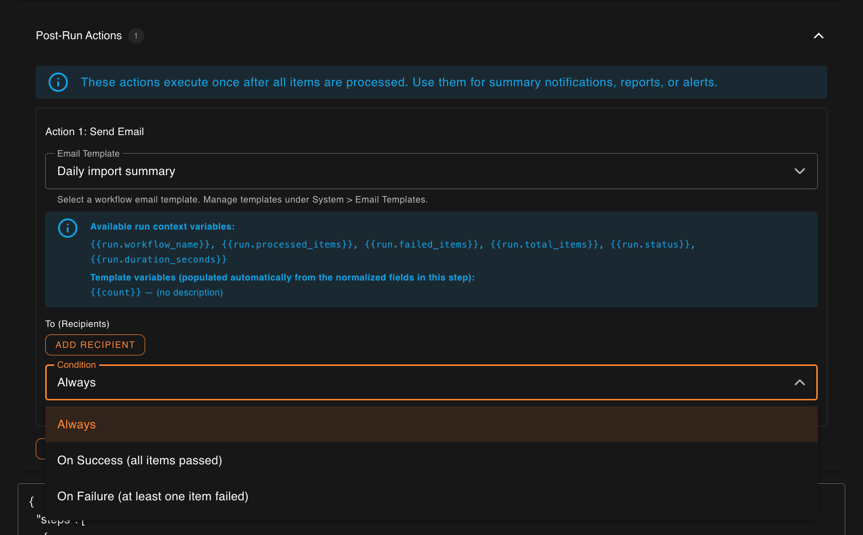The height and width of the screenshot is (535, 863).
Task: Click the Post-Run Actions count badge
Action: pos(136,36)
